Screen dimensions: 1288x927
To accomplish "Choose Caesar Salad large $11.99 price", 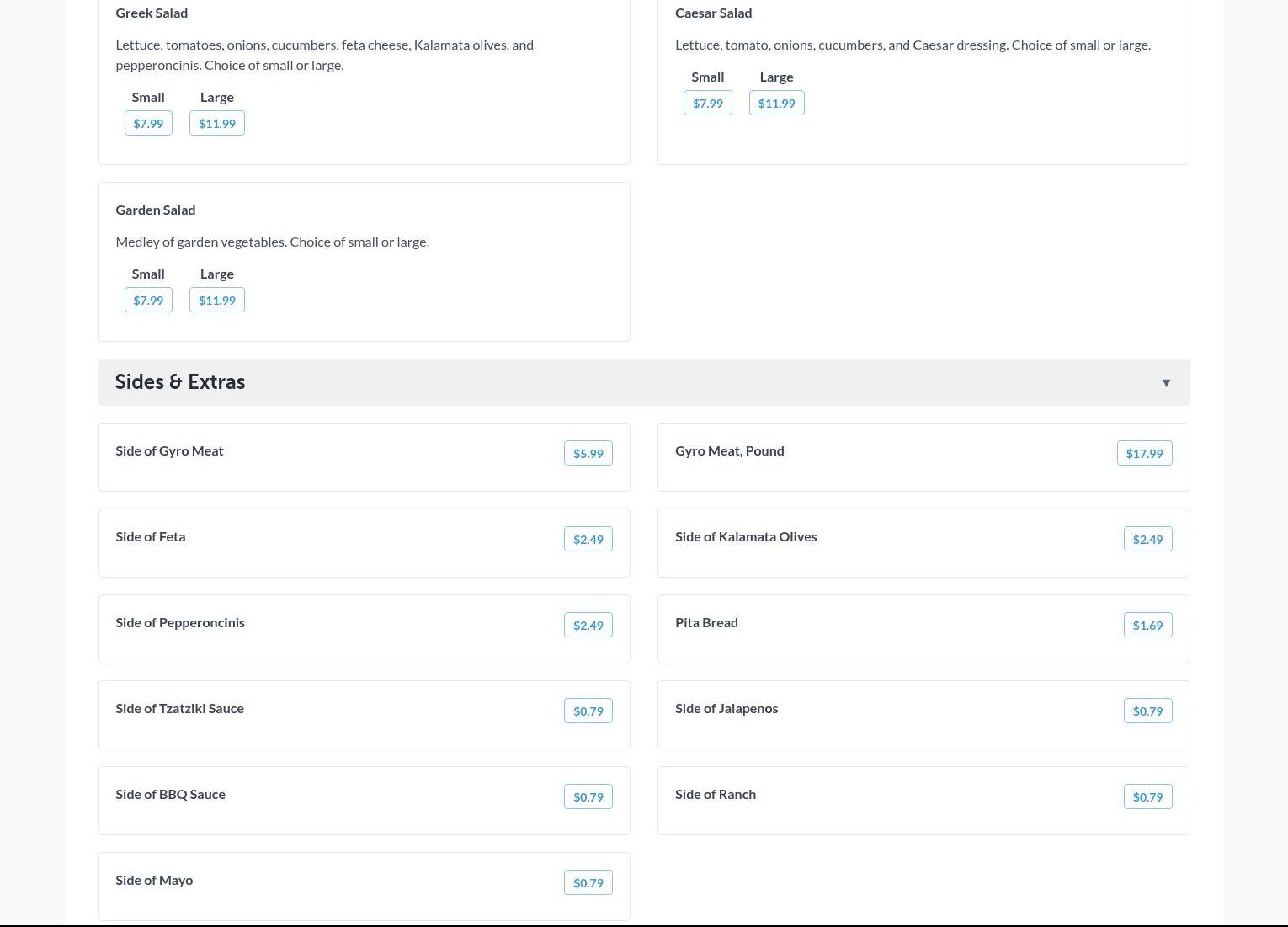I will pos(776,104).
